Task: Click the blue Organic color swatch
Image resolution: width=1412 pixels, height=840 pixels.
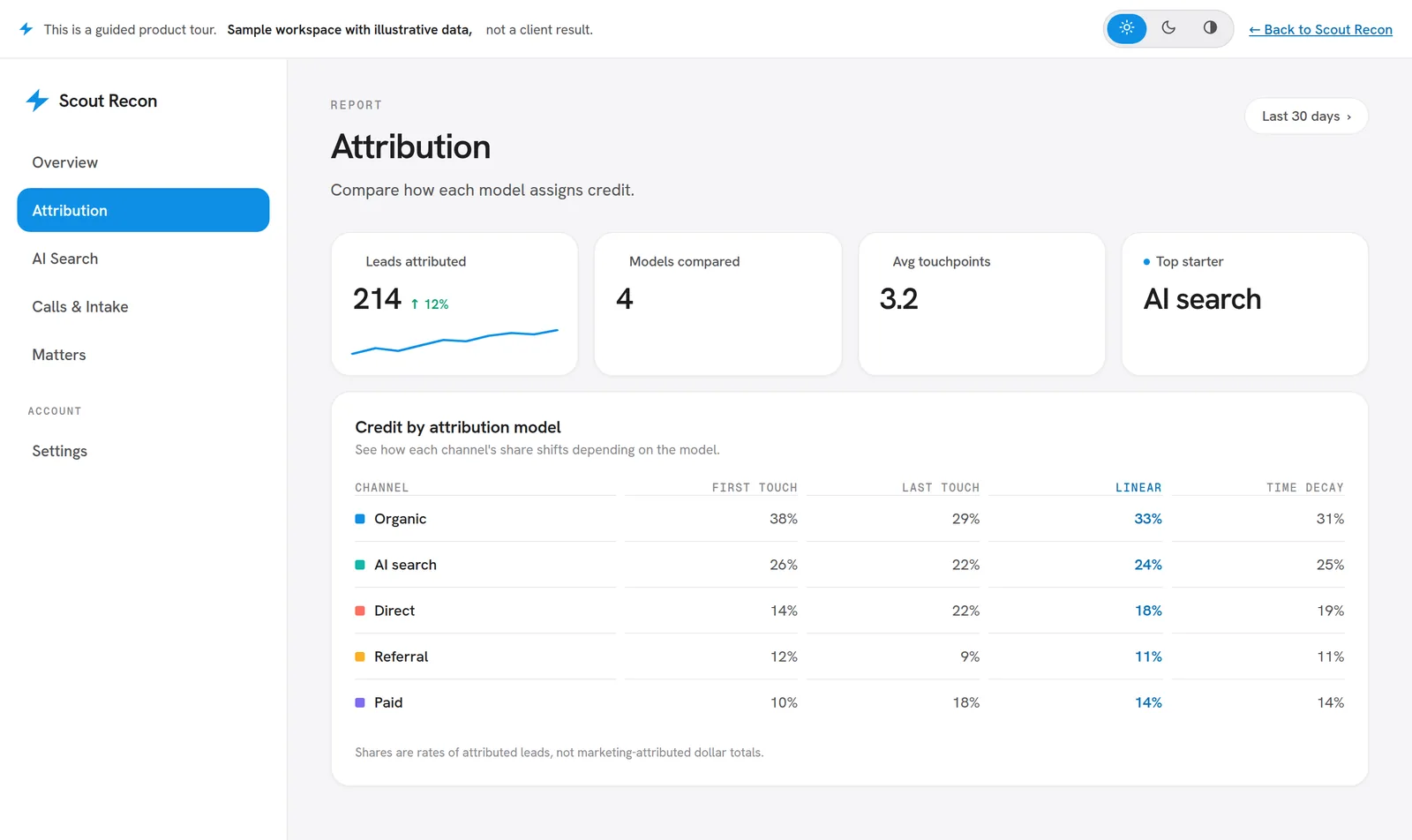Action: [x=360, y=519]
